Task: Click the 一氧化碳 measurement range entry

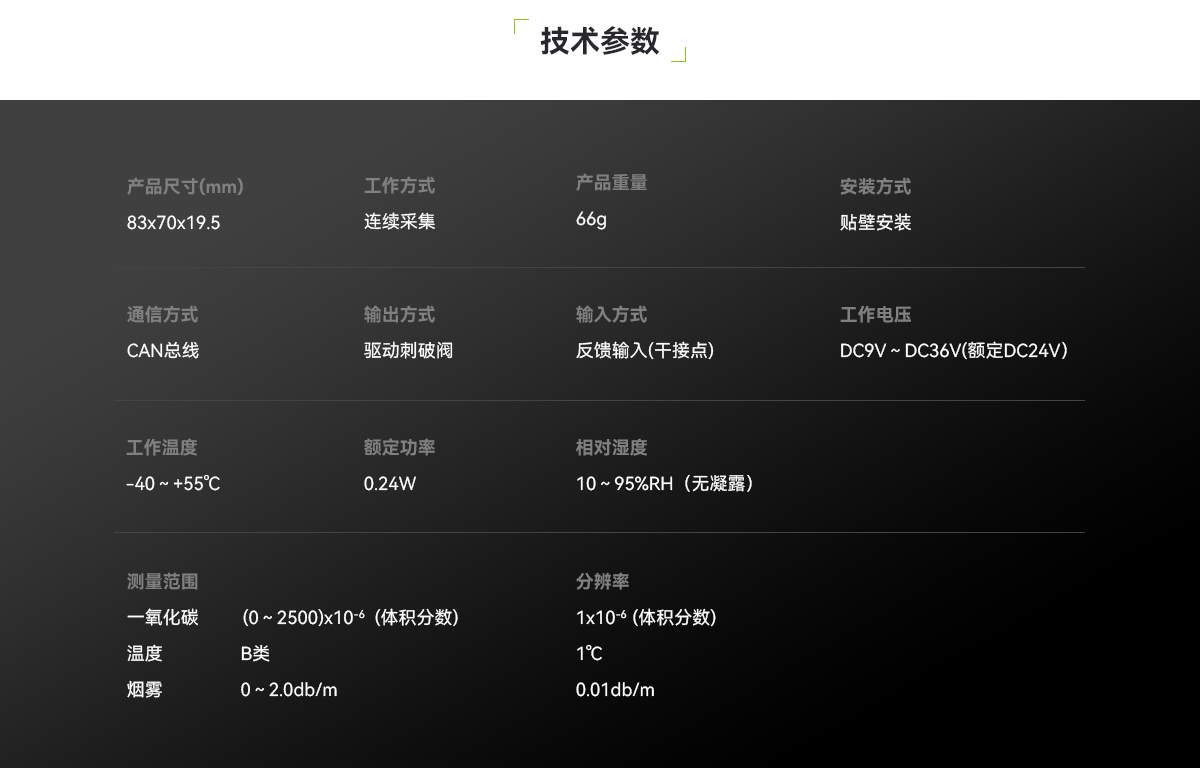Action: click(x=163, y=617)
